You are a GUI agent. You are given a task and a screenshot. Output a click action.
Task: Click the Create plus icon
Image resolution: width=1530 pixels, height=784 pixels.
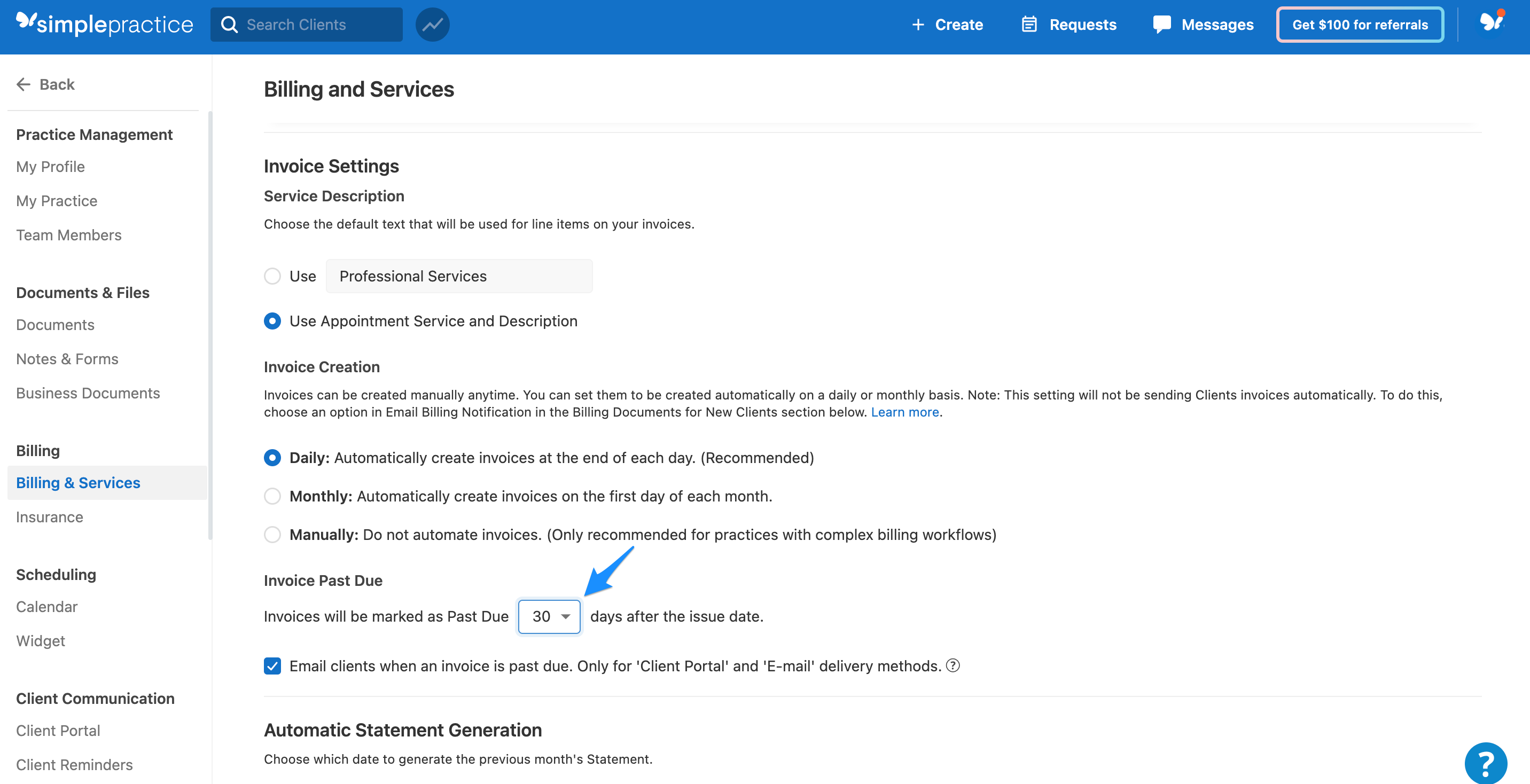click(x=918, y=25)
